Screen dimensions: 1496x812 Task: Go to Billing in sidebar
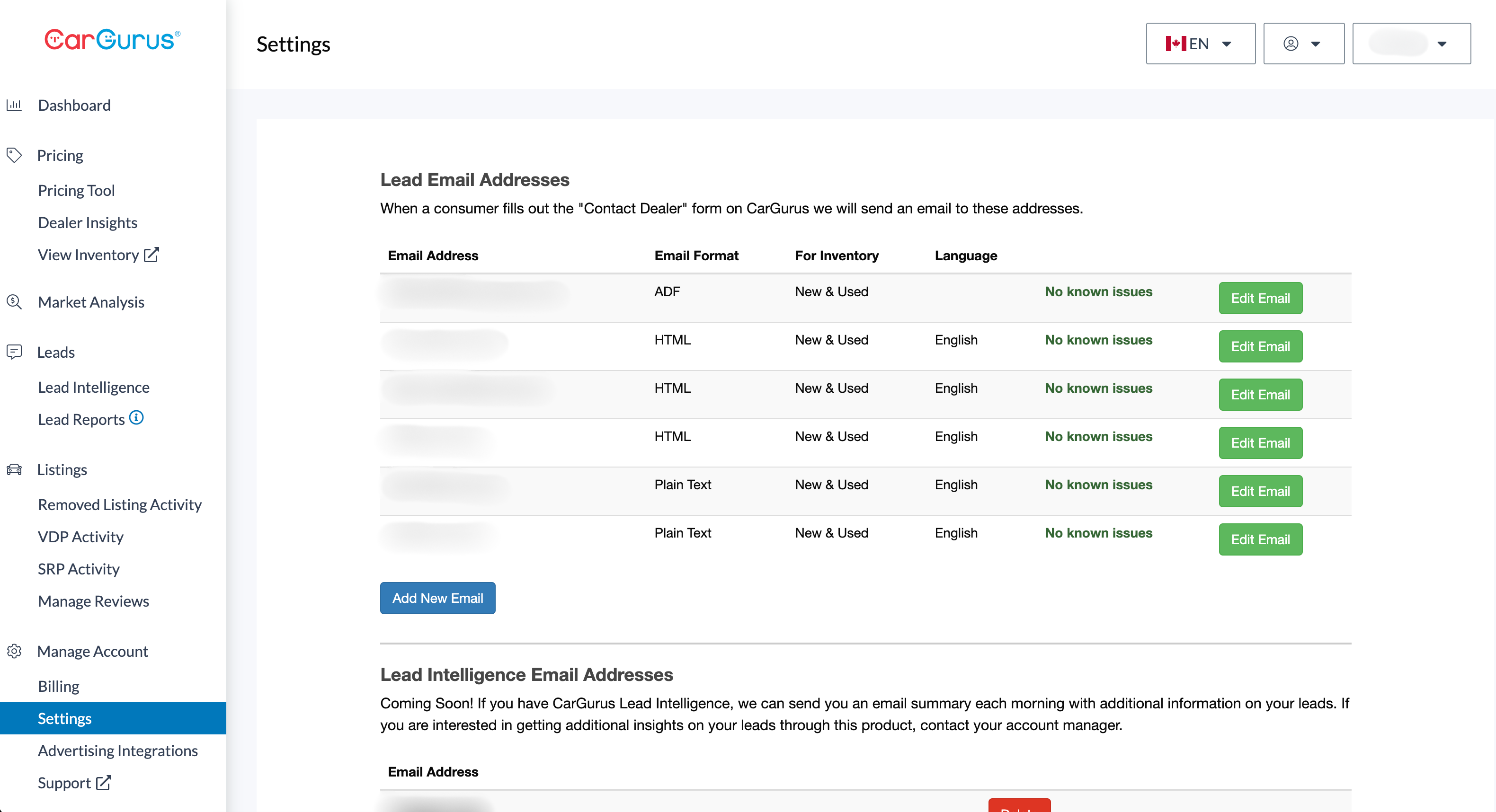pos(58,686)
